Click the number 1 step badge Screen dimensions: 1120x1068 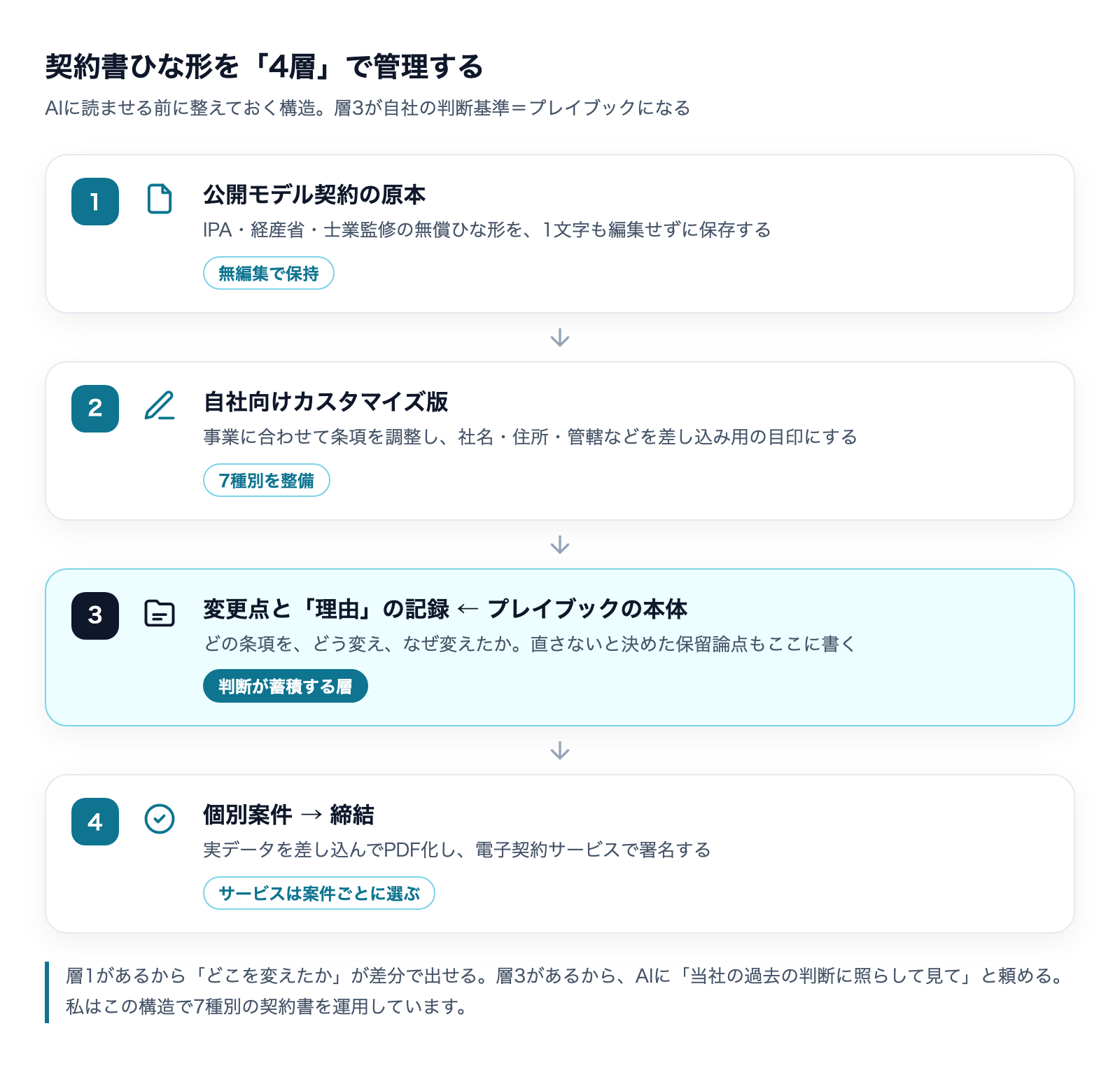tap(95, 202)
